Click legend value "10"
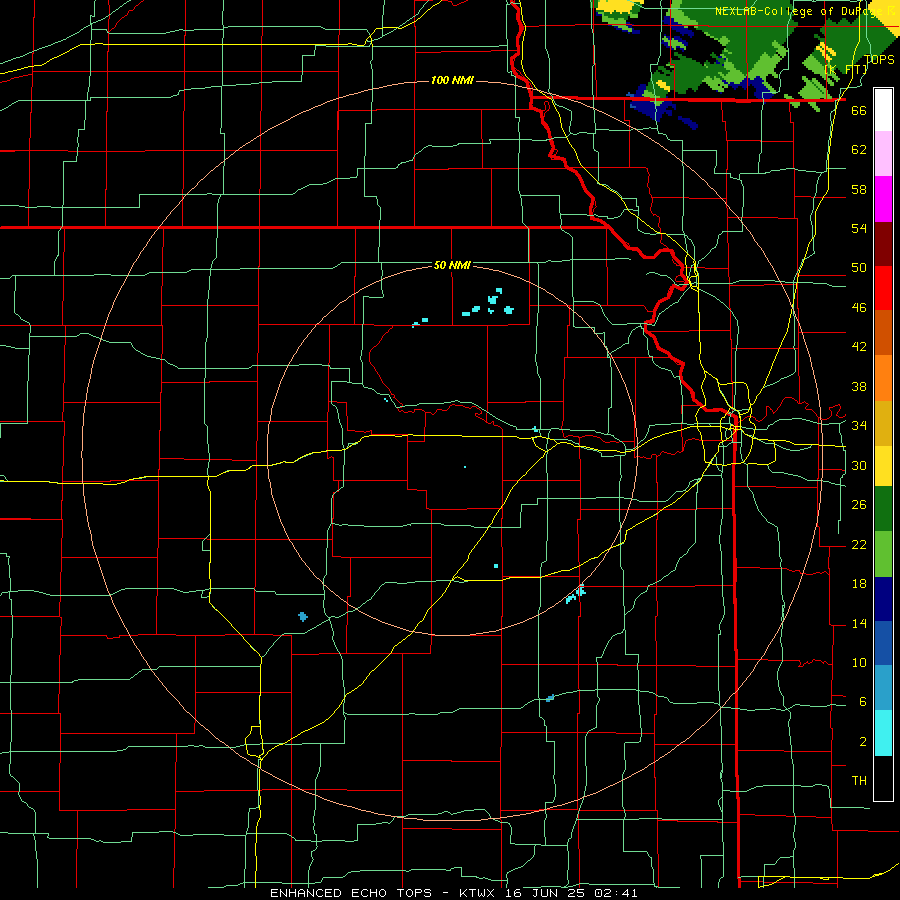 coord(859,663)
